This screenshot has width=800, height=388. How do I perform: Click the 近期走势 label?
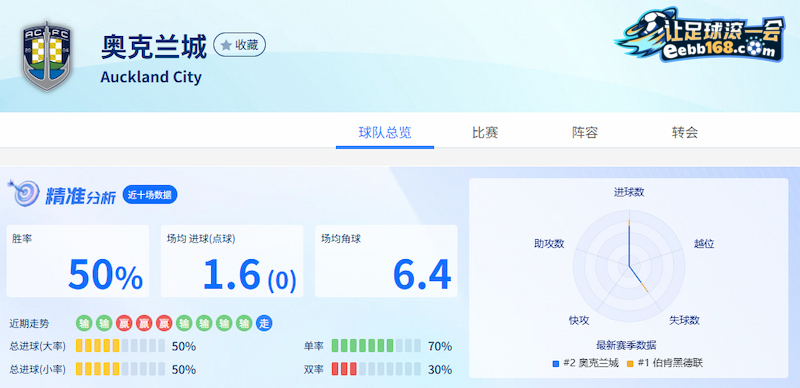[x=30, y=324]
